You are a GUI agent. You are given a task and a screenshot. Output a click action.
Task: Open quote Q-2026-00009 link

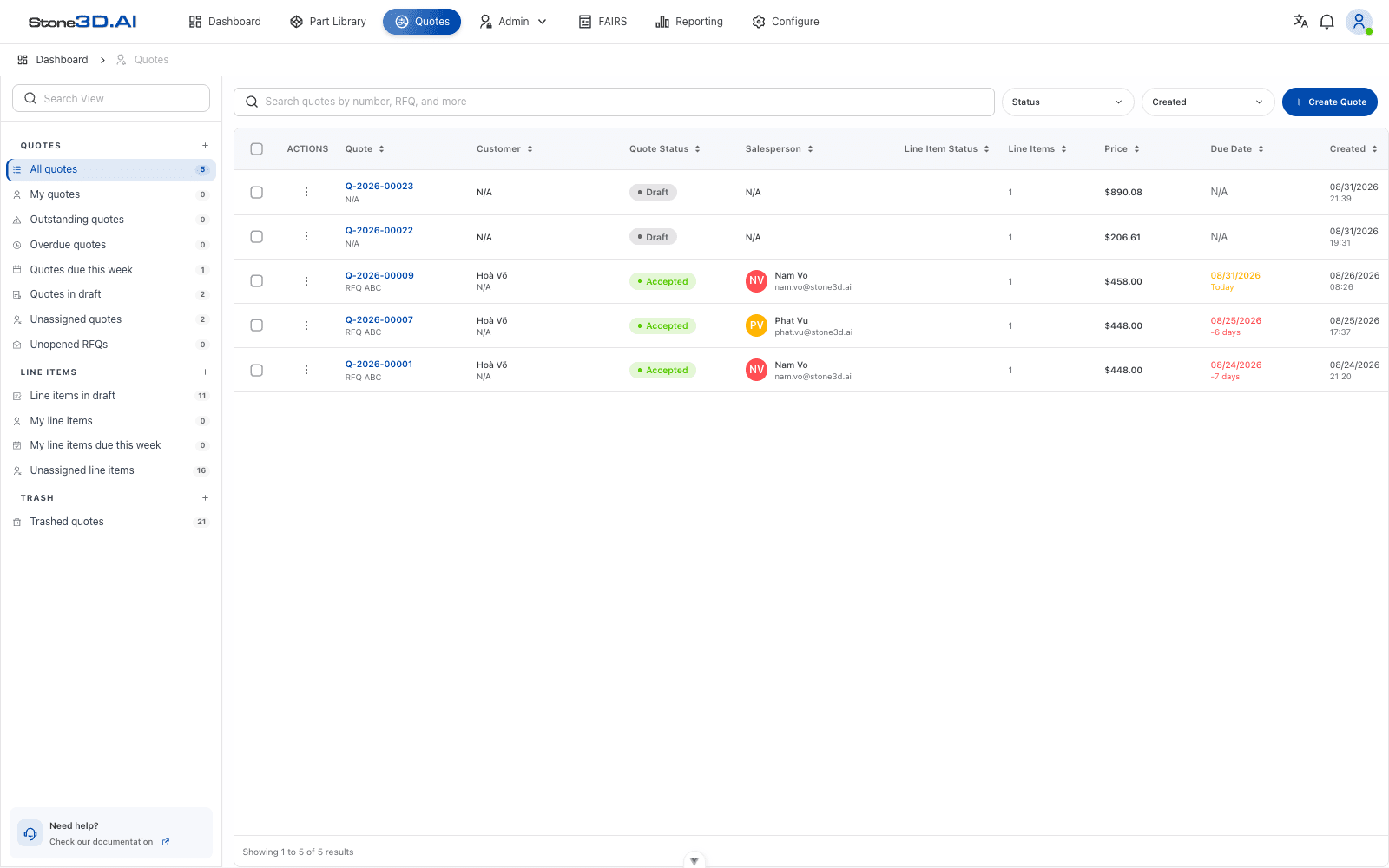coord(379,276)
